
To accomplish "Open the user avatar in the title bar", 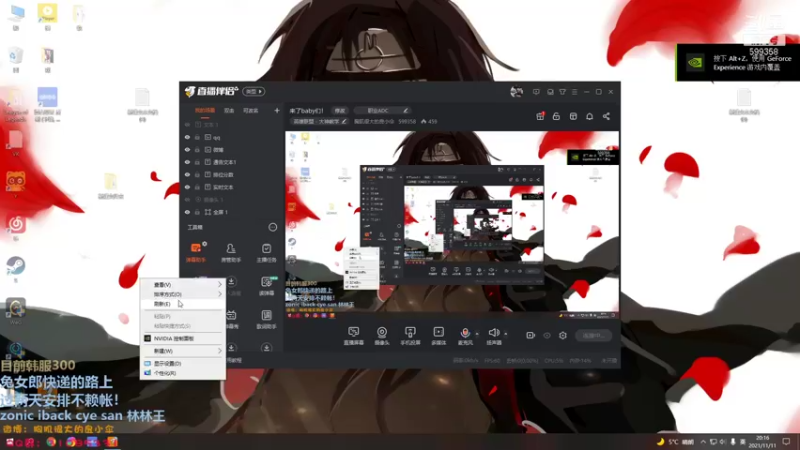I will pyautogui.click(x=516, y=92).
